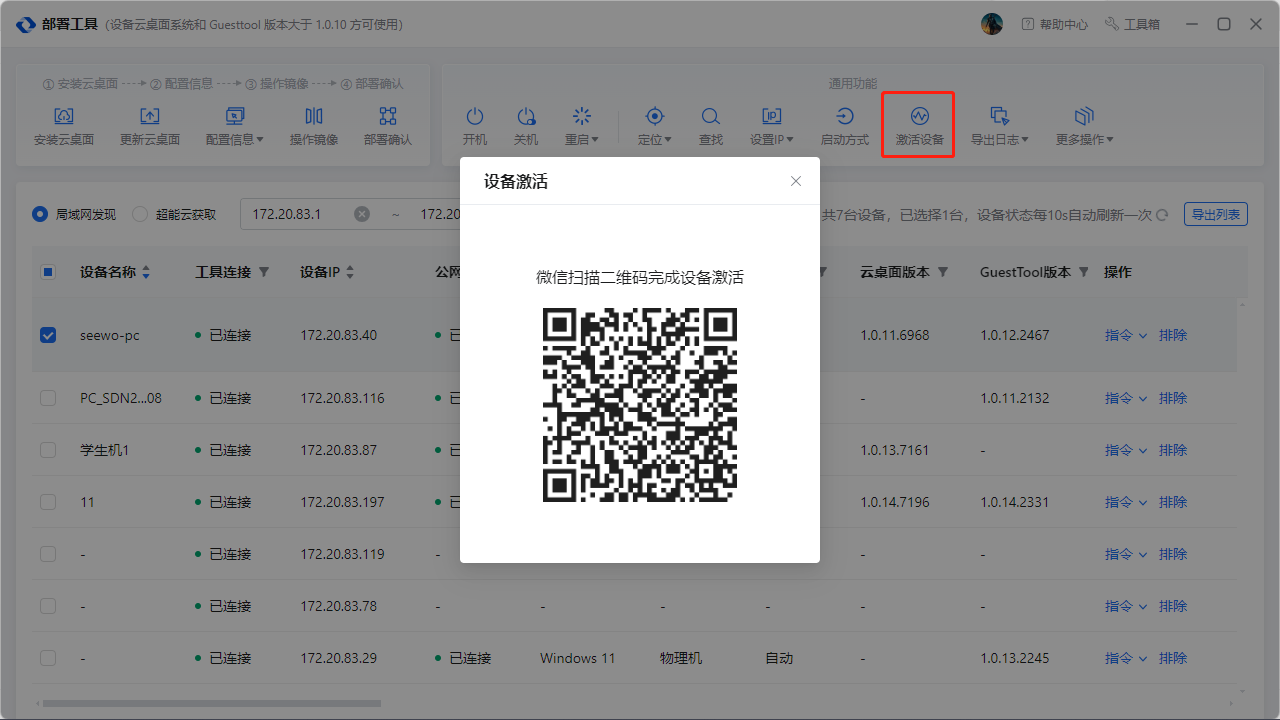The width and height of the screenshot is (1280, 720).
Task: Click the 查找 search icon
Action: (711, 127)
